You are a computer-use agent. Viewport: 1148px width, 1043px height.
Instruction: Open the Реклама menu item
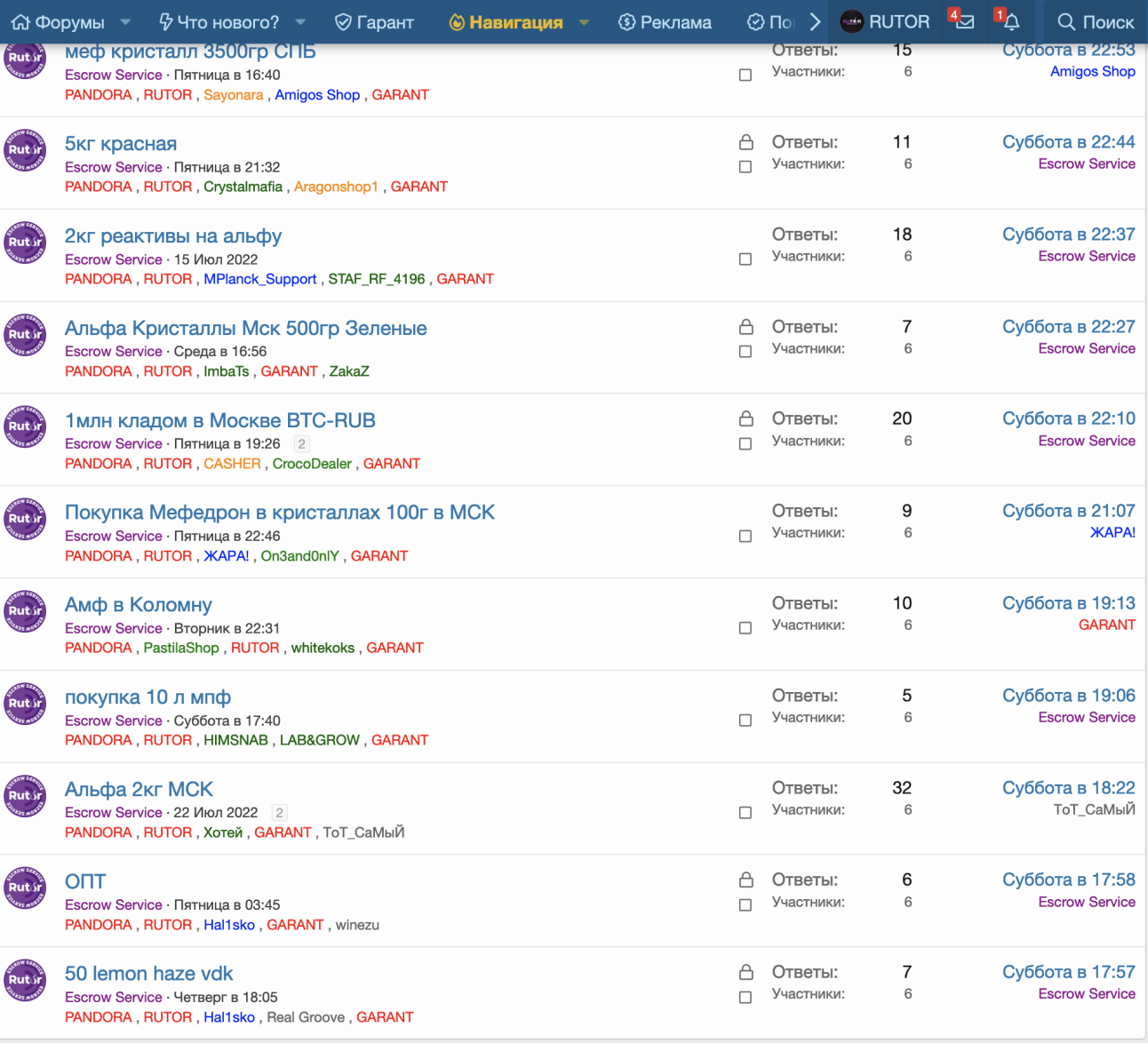pos(665,22)
